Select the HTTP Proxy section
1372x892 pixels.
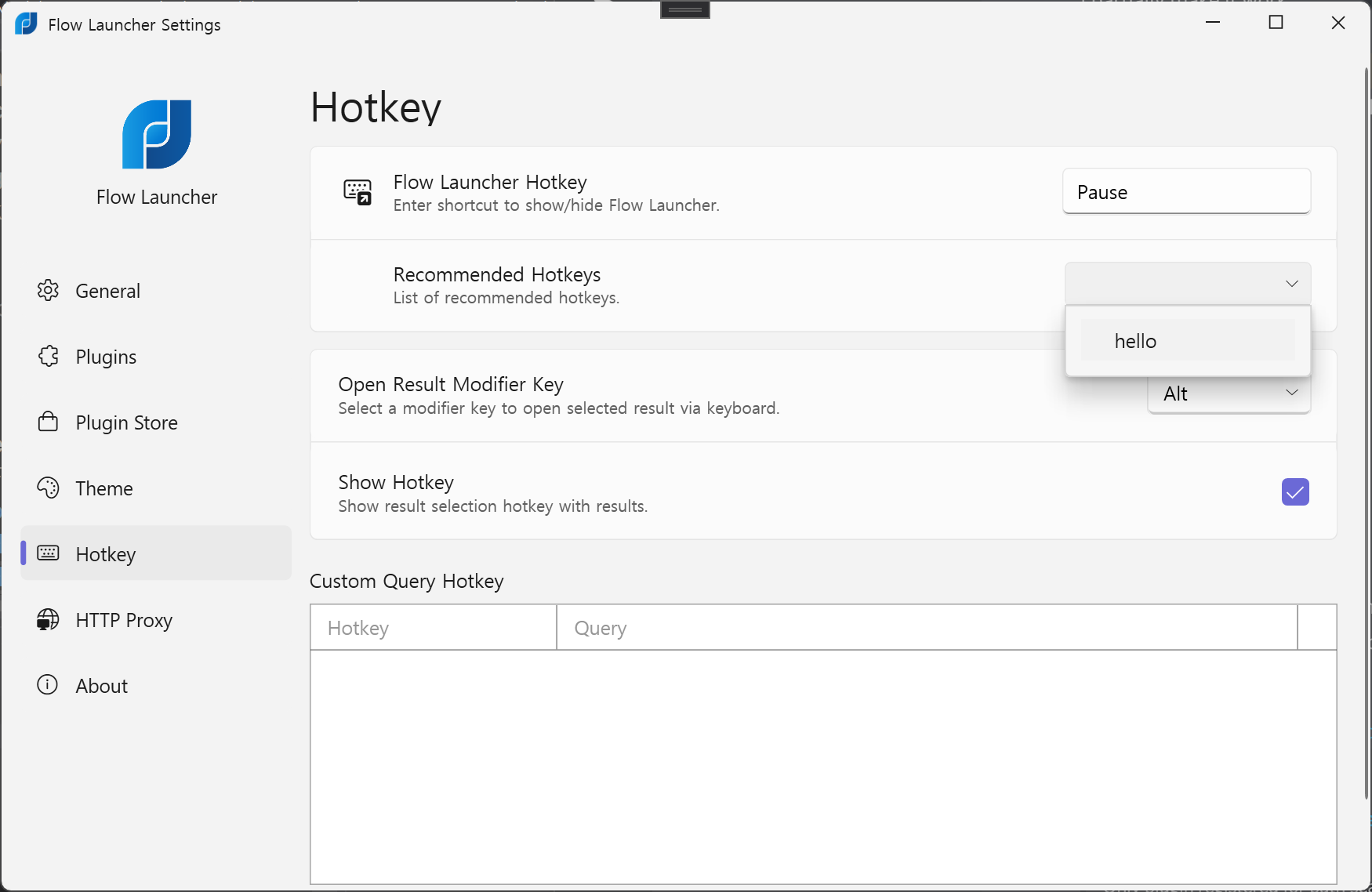pyautogui.click(x=156, y=620)
